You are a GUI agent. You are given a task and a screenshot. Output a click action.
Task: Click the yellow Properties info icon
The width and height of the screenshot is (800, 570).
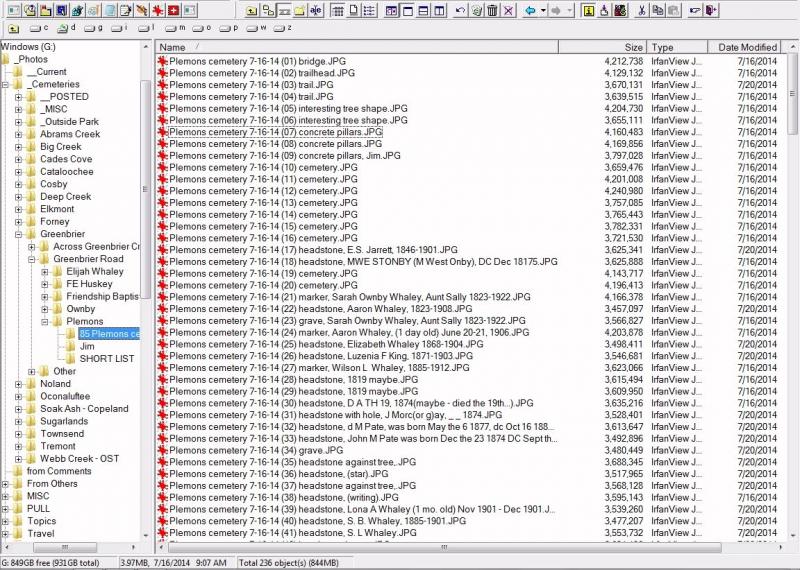click(x=588, y=10)
